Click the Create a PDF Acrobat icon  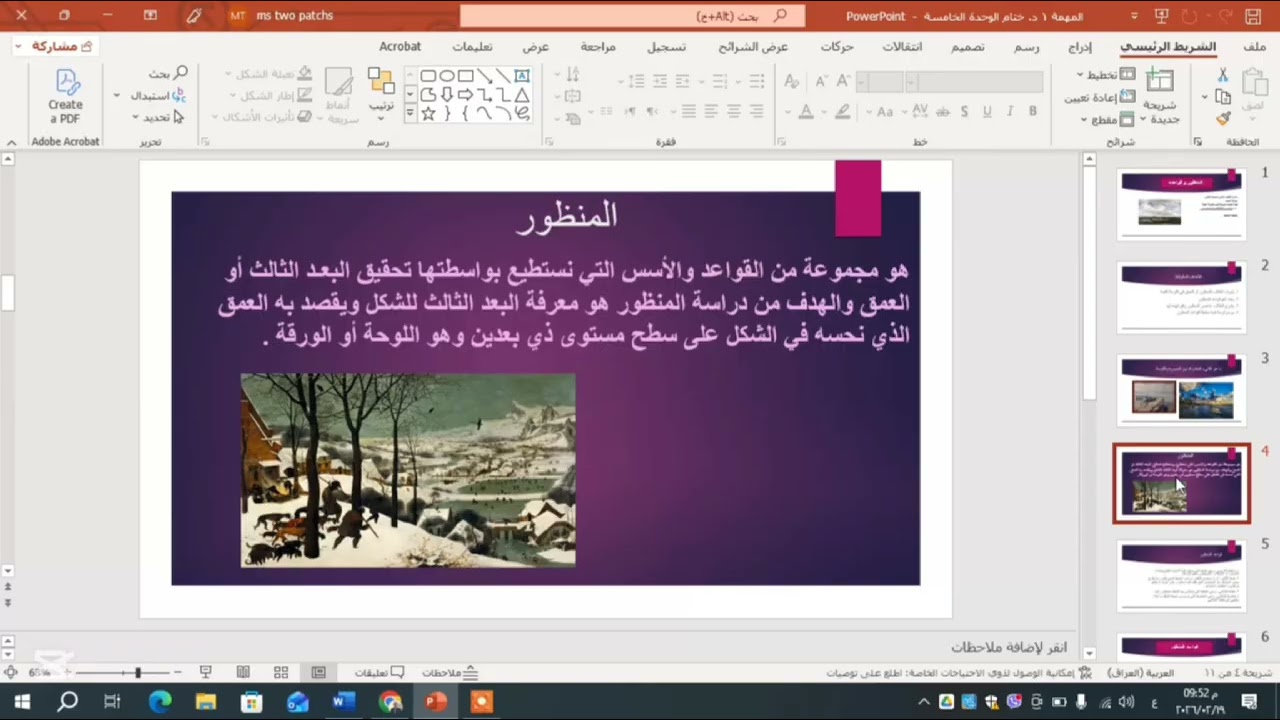pos(66,96)
